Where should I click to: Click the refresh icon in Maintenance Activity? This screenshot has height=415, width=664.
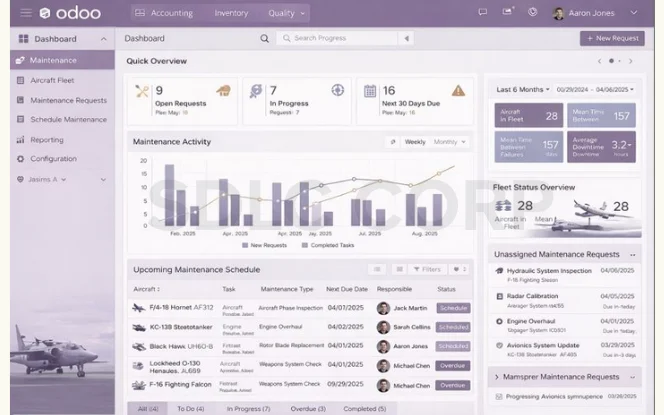coord(393,142)
